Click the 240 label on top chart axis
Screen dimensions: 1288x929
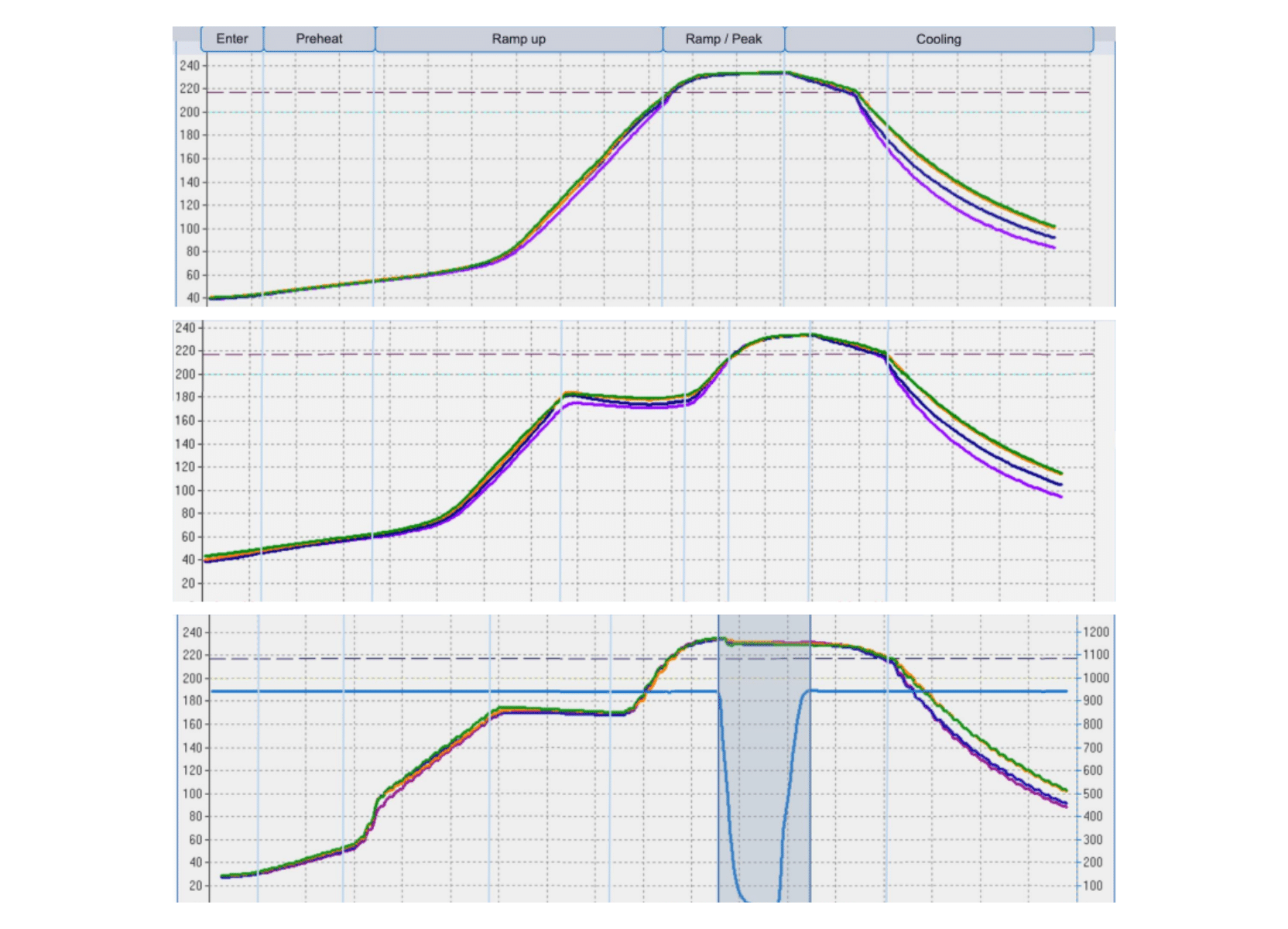point(188,66)
